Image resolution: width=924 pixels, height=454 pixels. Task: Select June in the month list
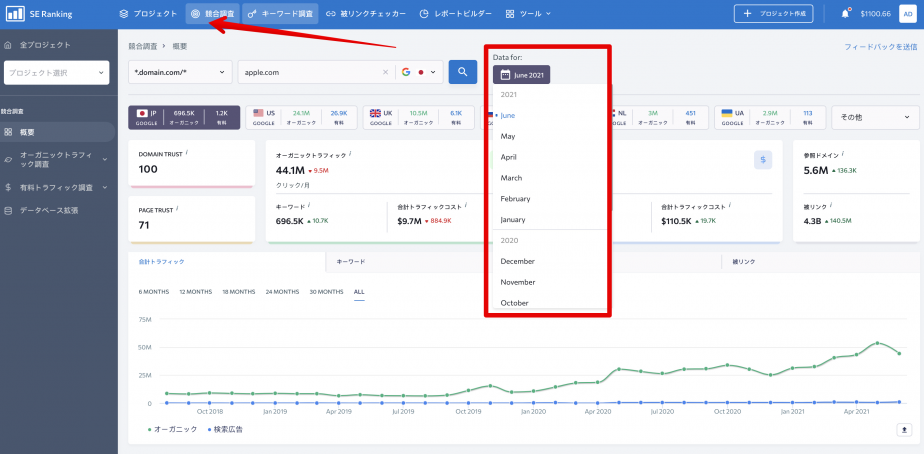[x=508, y=116]
